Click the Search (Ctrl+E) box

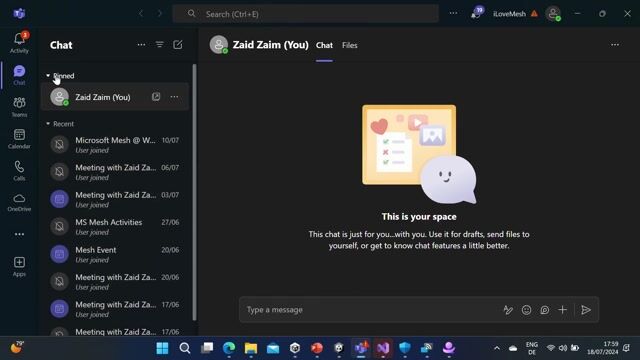click(x=305, y=14)
